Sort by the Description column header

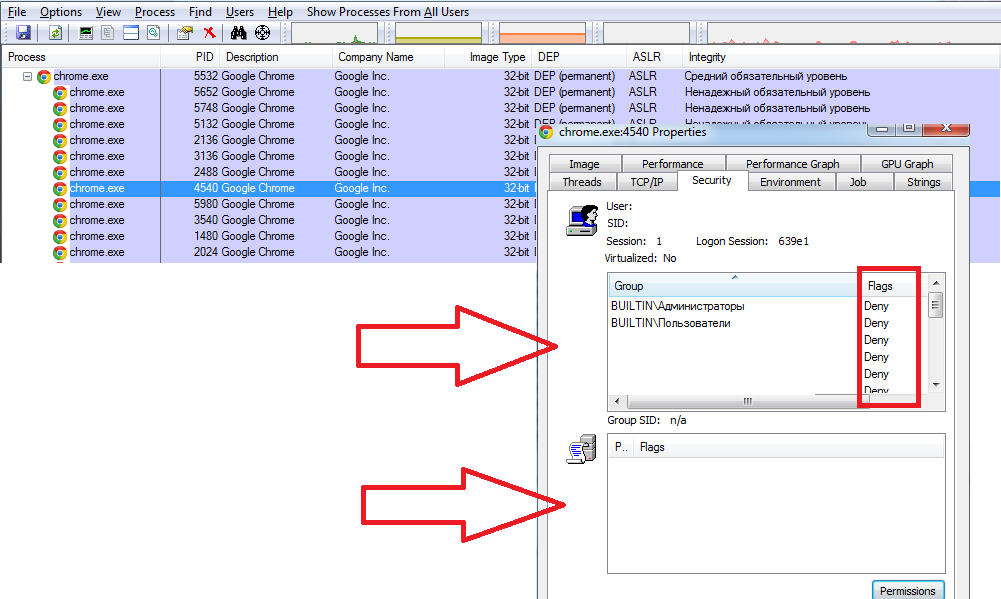coord(276,57)
